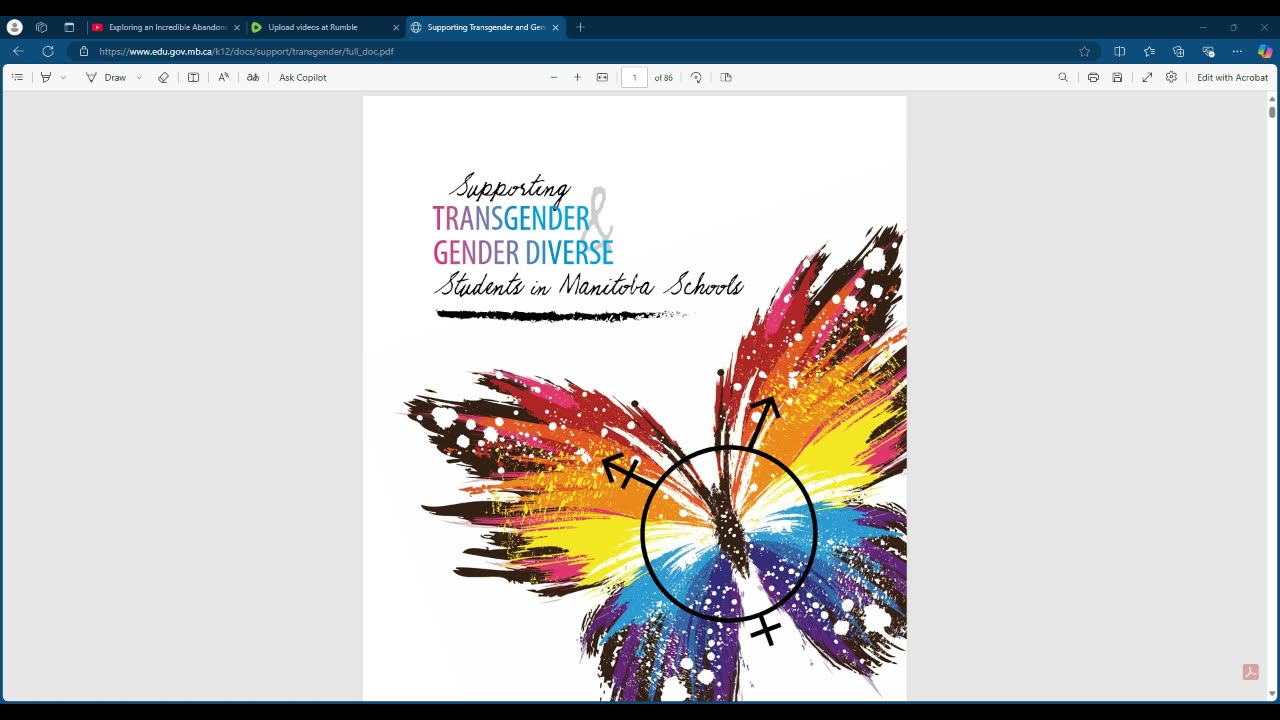1280x720 pixels.
Task: Click the page number input box
Action: (x=634, y=77)
